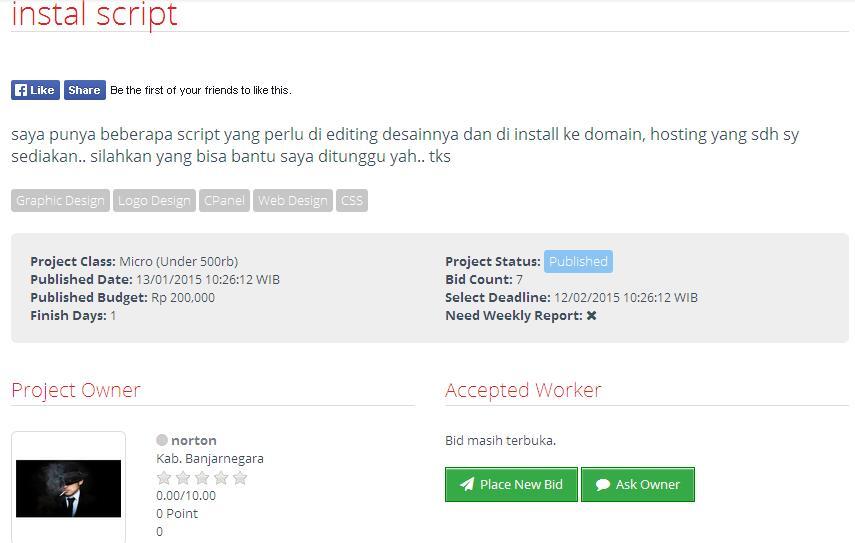Click the Published status badge
This screenshot has height=543, width=855.
[578, 262]
